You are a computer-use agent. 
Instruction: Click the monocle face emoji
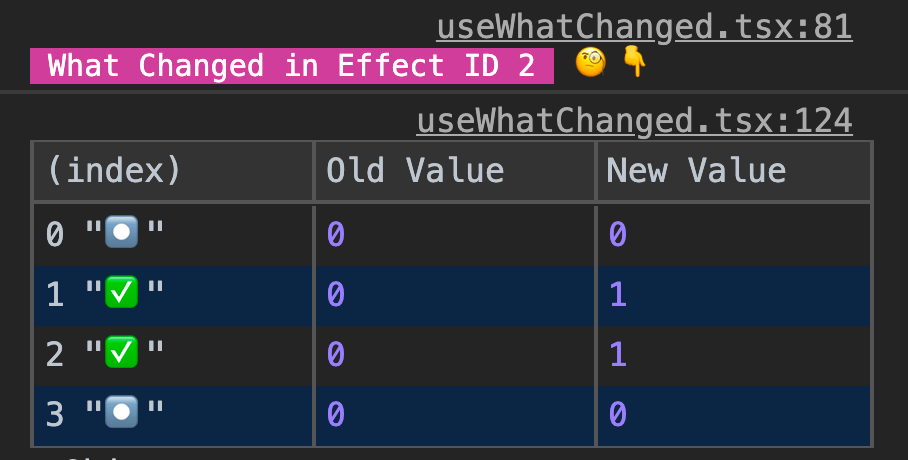pyautogui.click(x=590, y=63)
